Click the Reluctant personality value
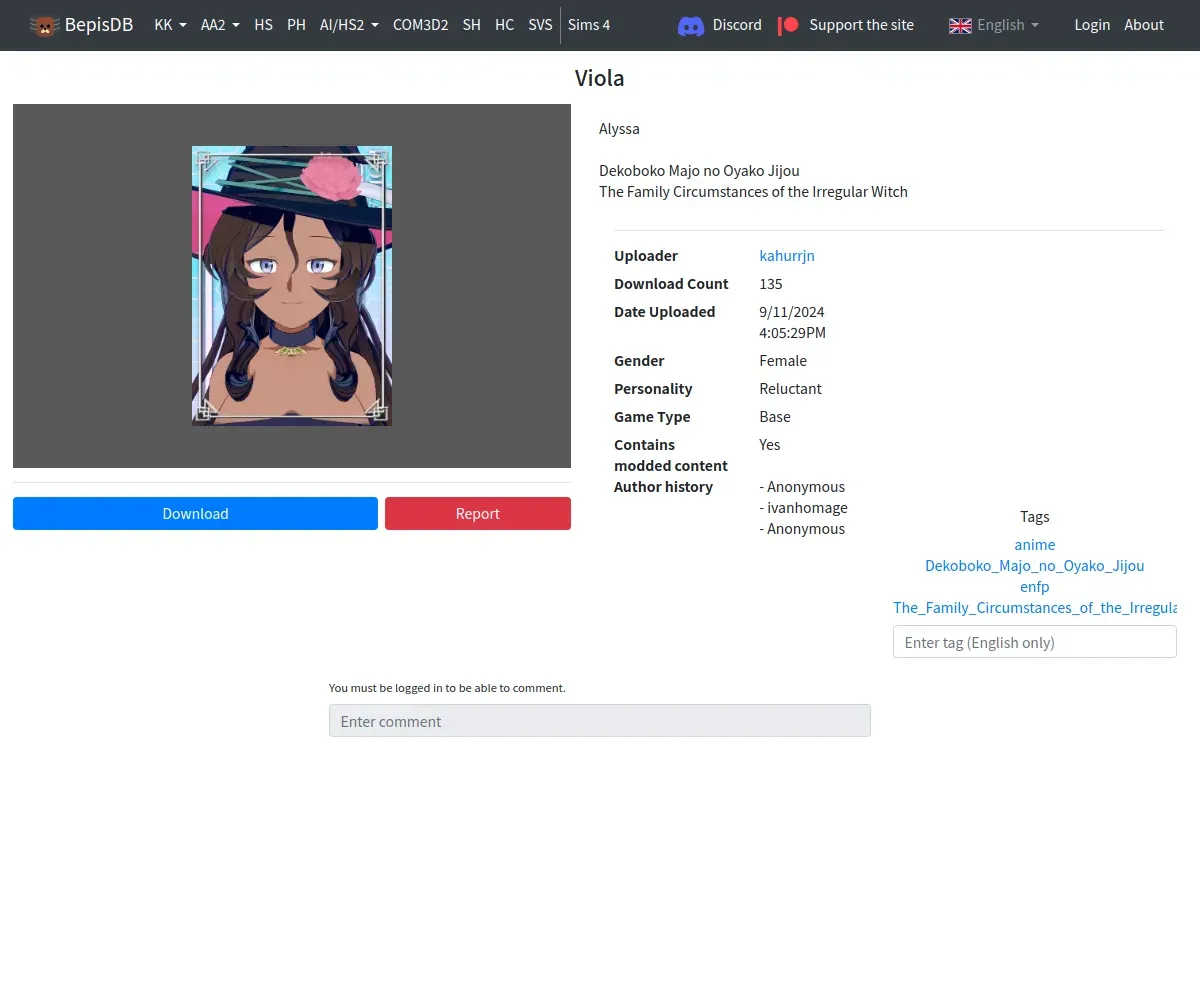Image resolution: width=1200 pixels, height=1000 pixels. tap(790, 389)
